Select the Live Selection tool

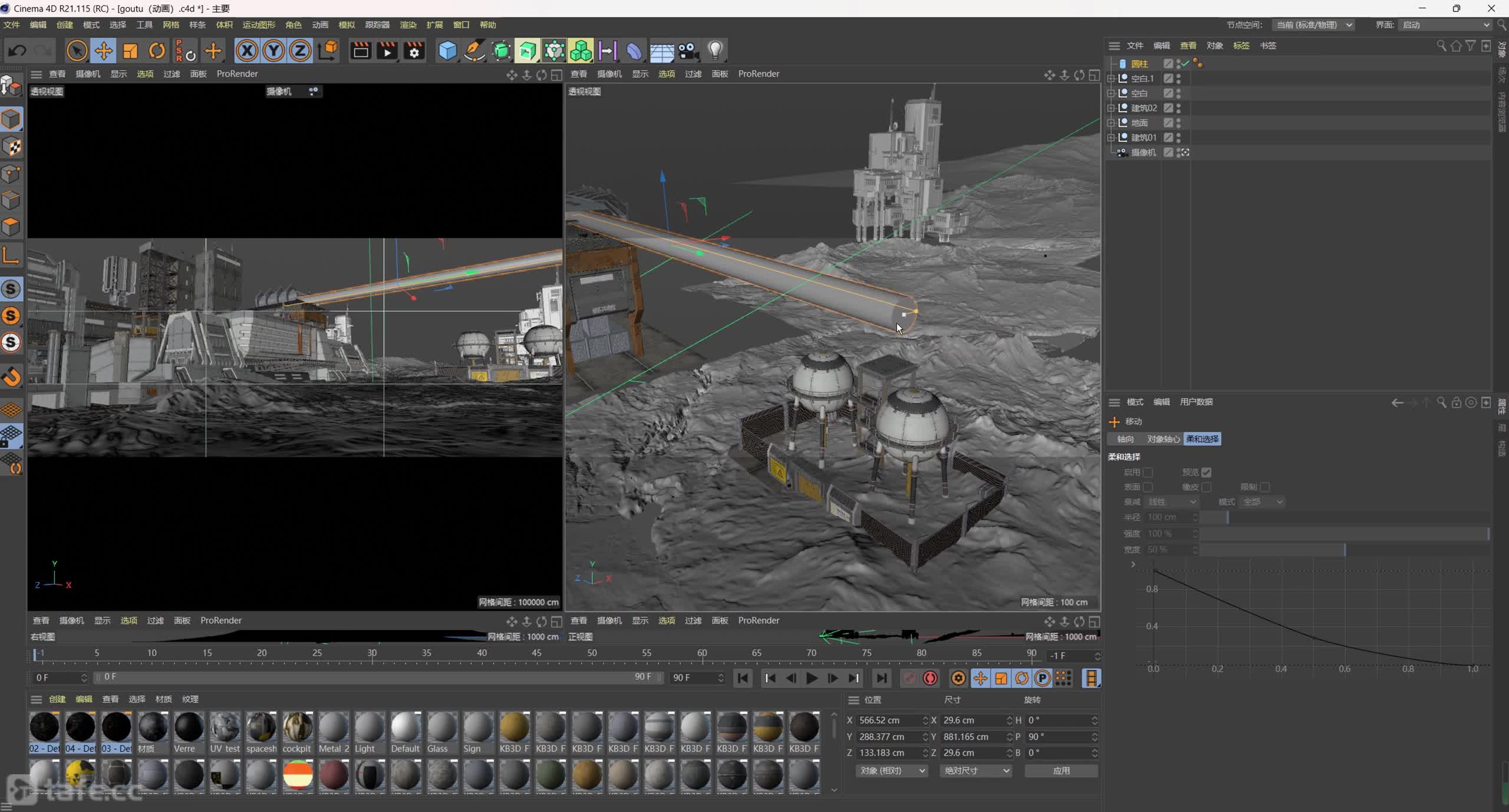click(x=77, y=51)
